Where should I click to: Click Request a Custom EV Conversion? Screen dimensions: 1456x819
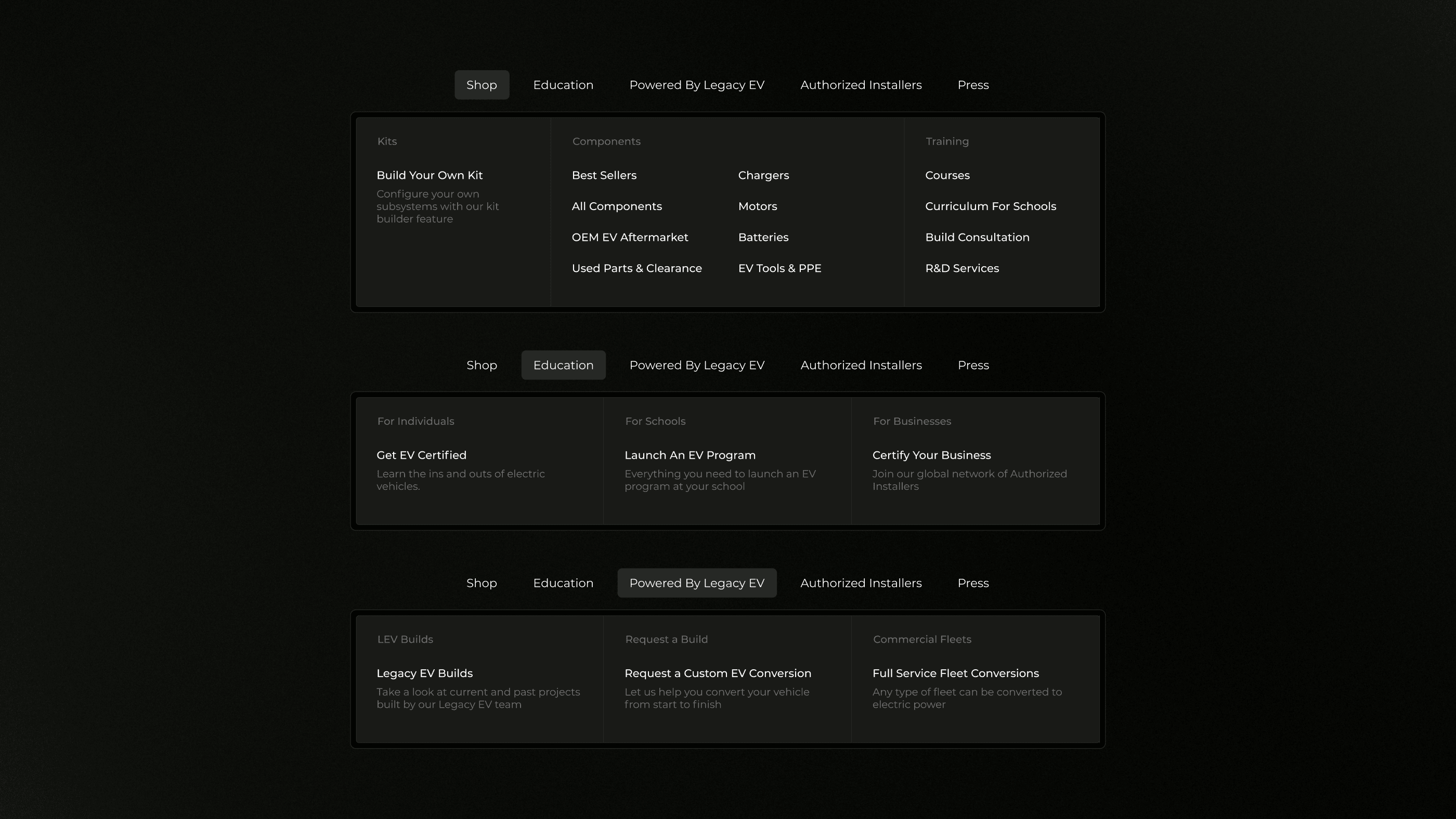tap(718, 672)
